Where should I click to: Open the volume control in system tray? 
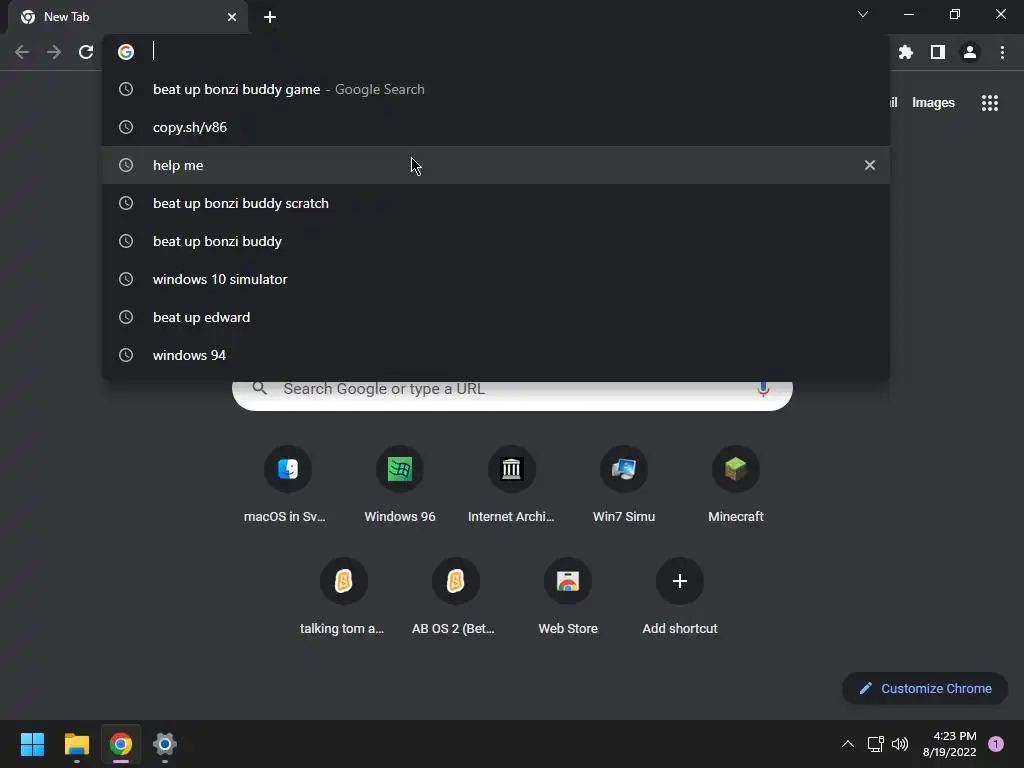point(900,744)
